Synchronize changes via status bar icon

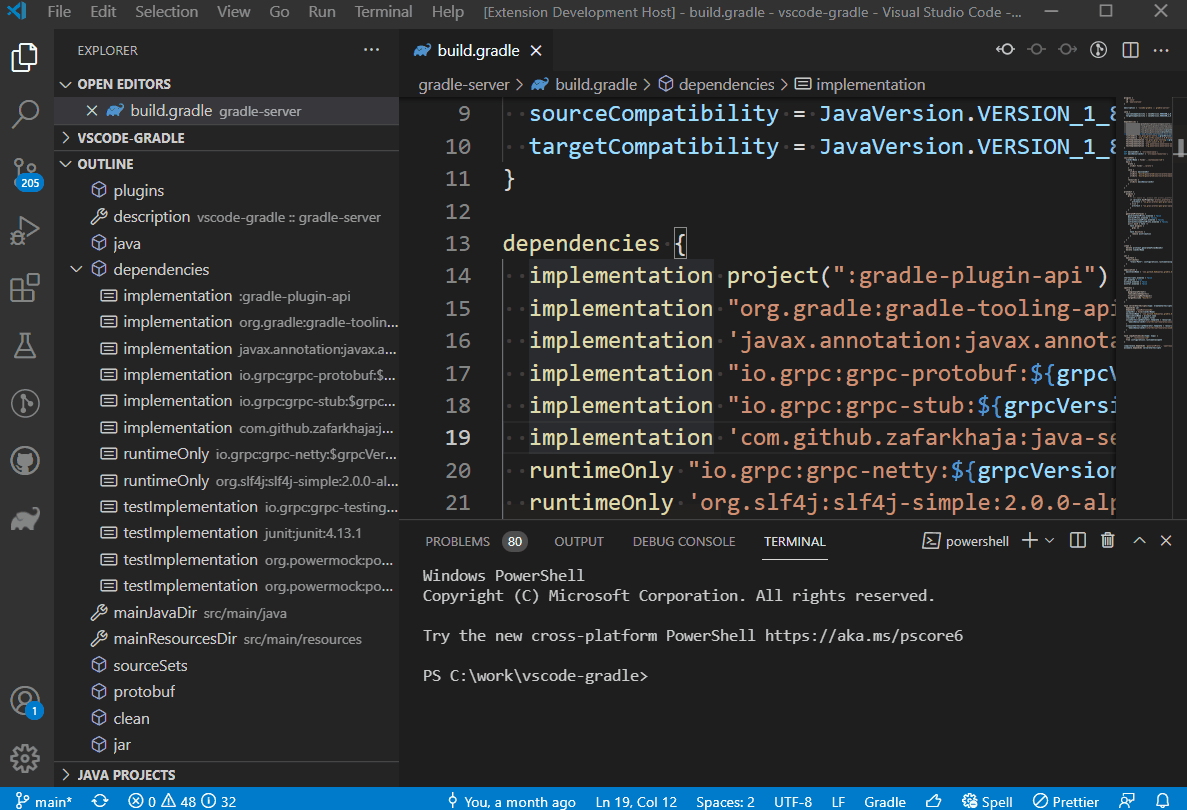(x=100, y=801)
